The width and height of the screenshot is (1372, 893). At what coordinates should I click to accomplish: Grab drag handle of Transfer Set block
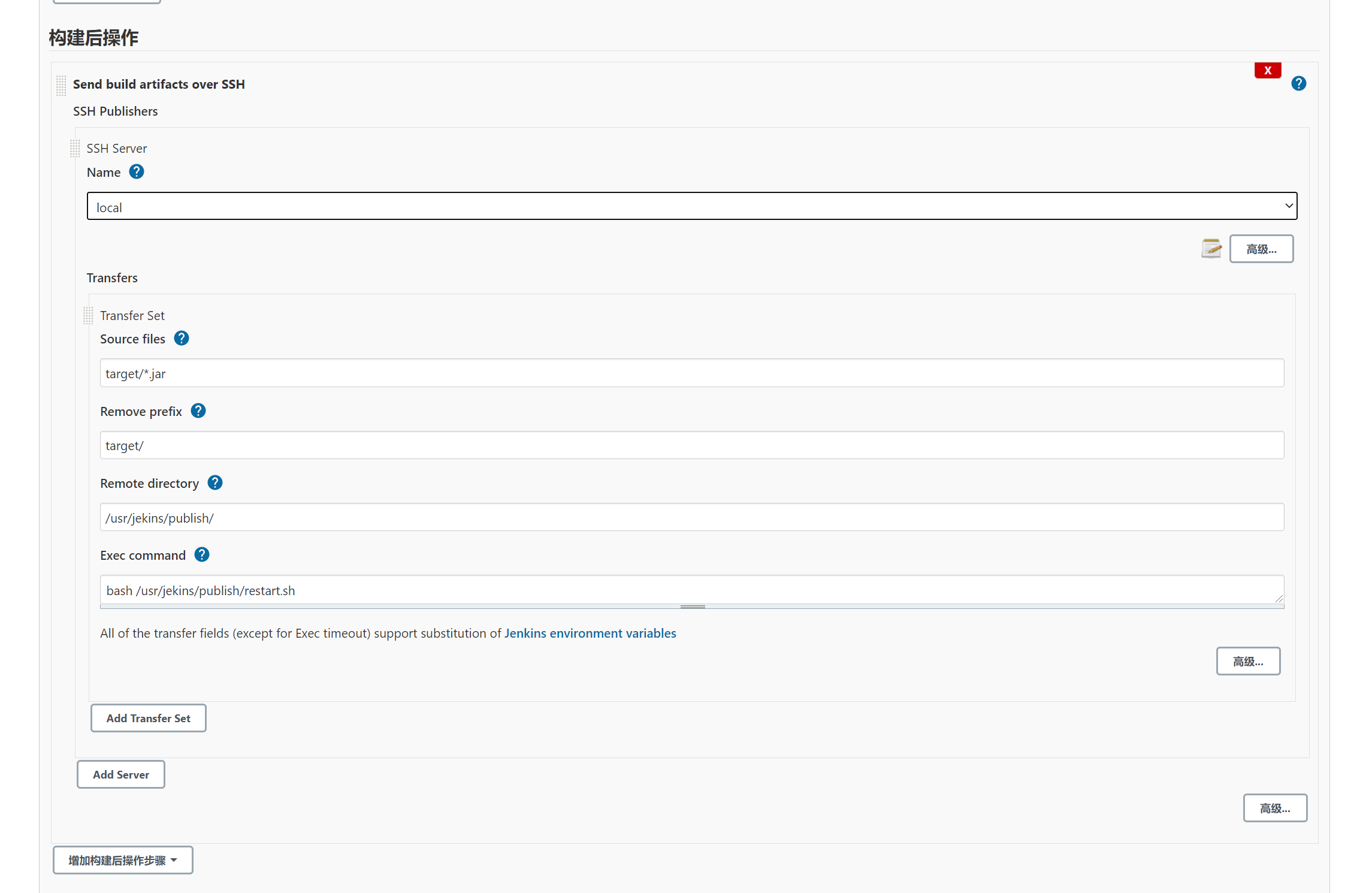pyautogui.click(x=88, y=315)
